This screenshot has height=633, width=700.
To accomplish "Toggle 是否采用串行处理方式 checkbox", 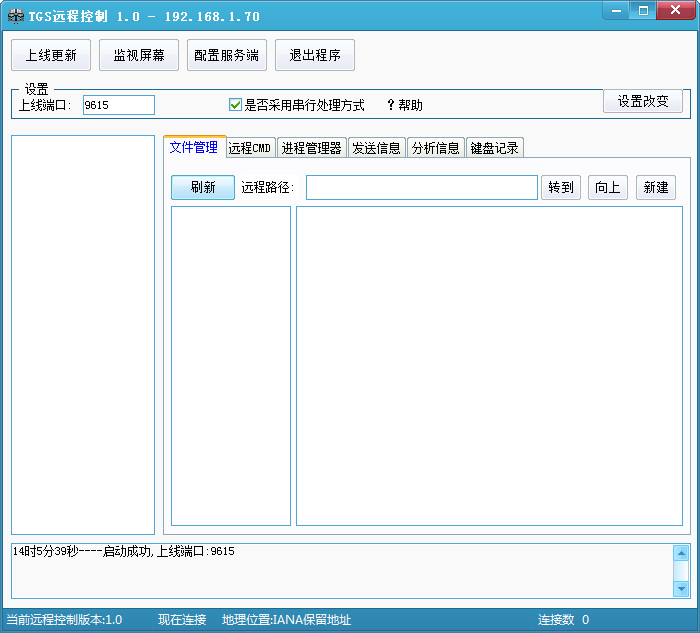I will [235, 105].
